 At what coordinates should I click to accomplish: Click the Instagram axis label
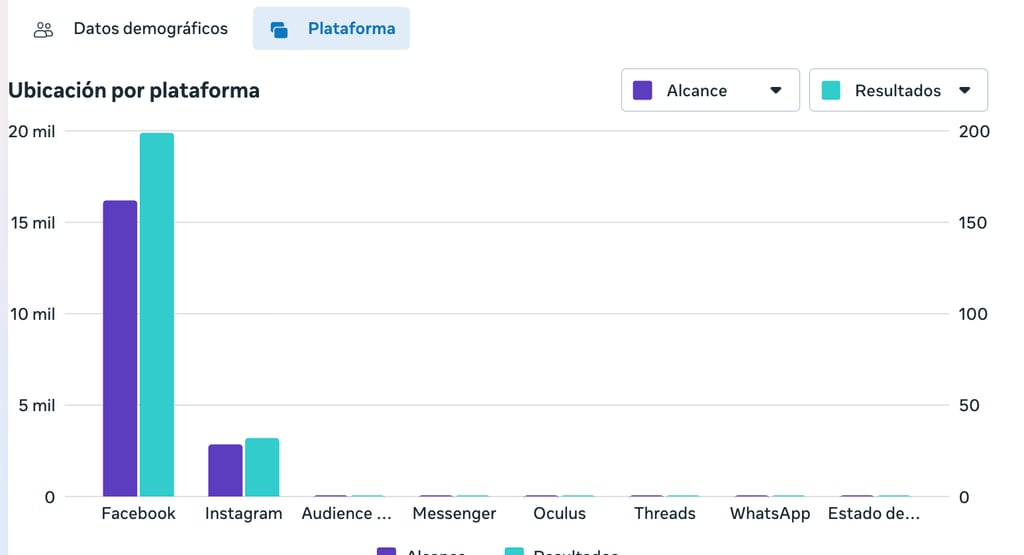[243, 513]
